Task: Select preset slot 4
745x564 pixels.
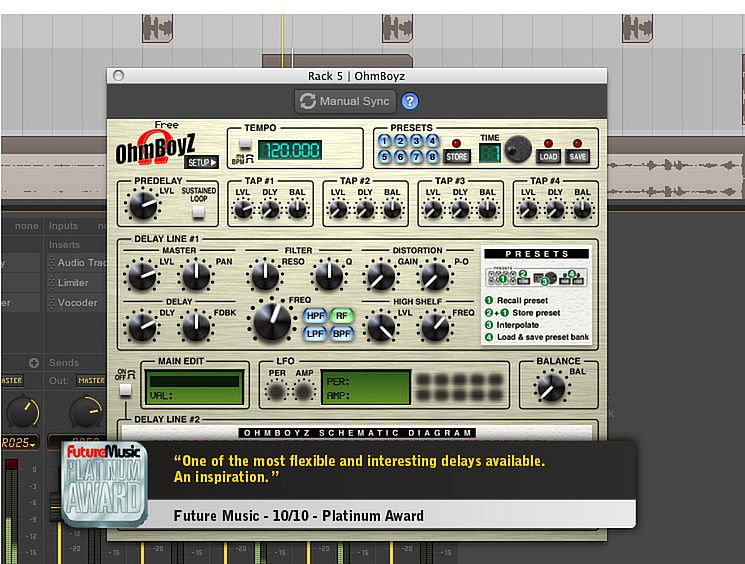Action: pyautogui.click(x=432, y=142)
